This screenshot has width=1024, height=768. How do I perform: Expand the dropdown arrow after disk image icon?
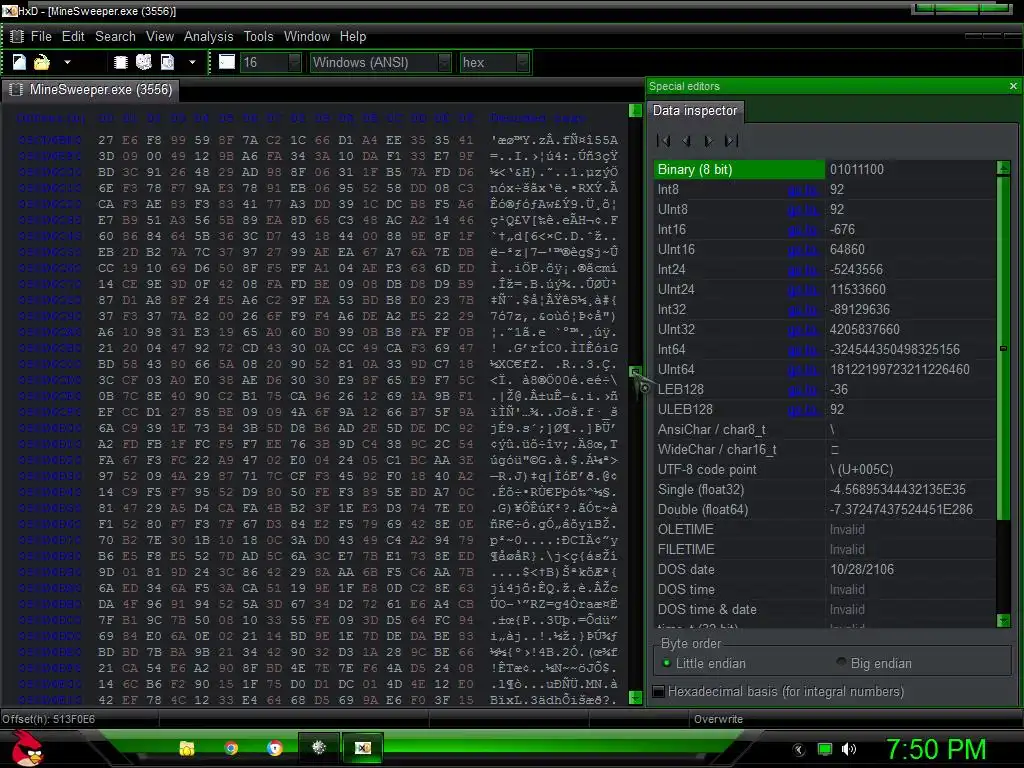point(192,63)
